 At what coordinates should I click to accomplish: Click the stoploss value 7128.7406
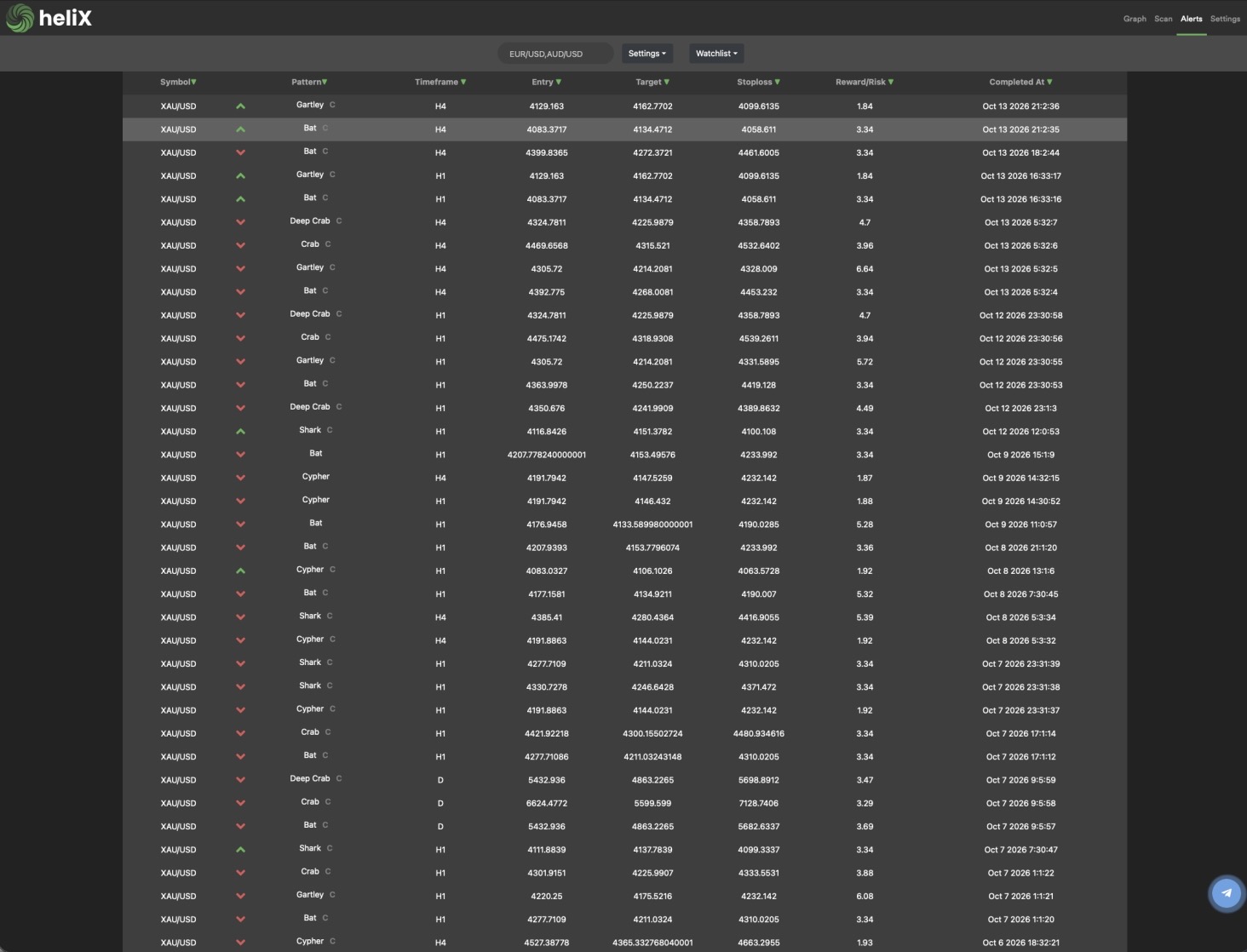point(759,804)
